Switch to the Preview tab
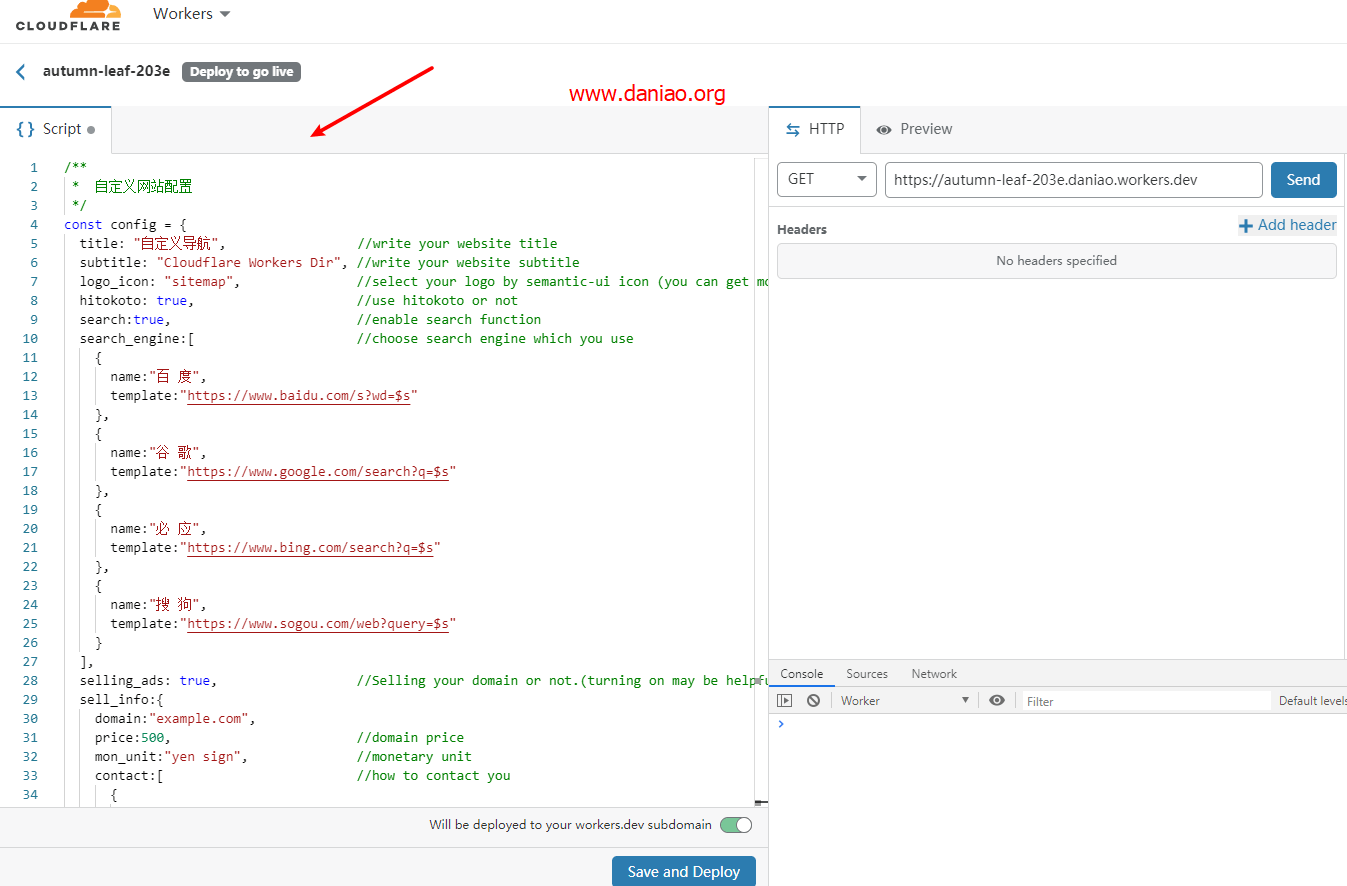Image resolution: width=1347 pixels, height=886 pixels. tap(914, 129)
